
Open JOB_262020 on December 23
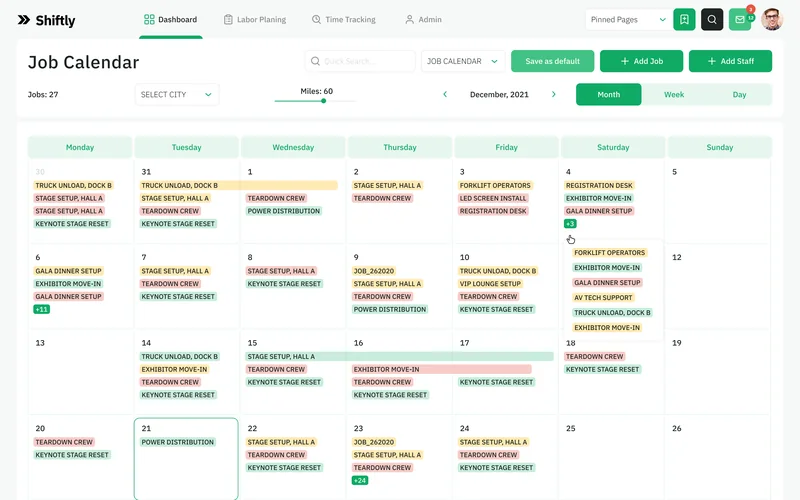373,442
